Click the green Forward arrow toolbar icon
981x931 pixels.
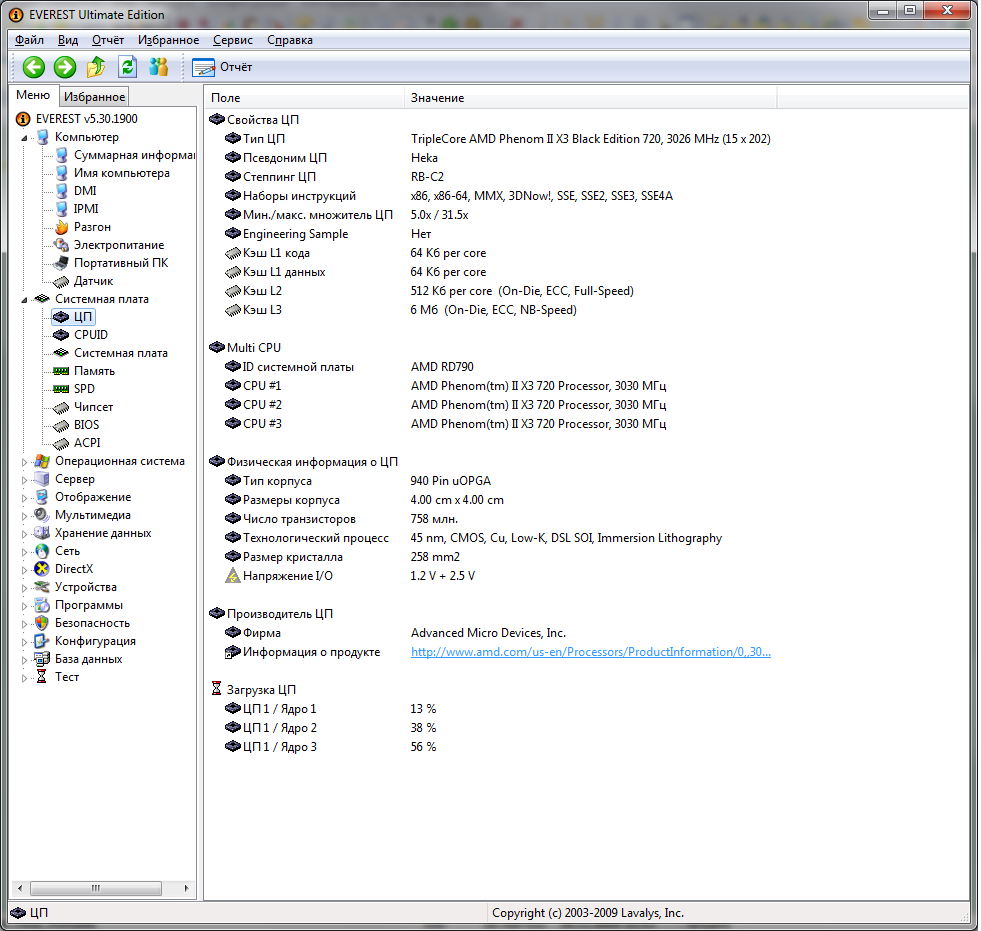(x=64, y=67)
